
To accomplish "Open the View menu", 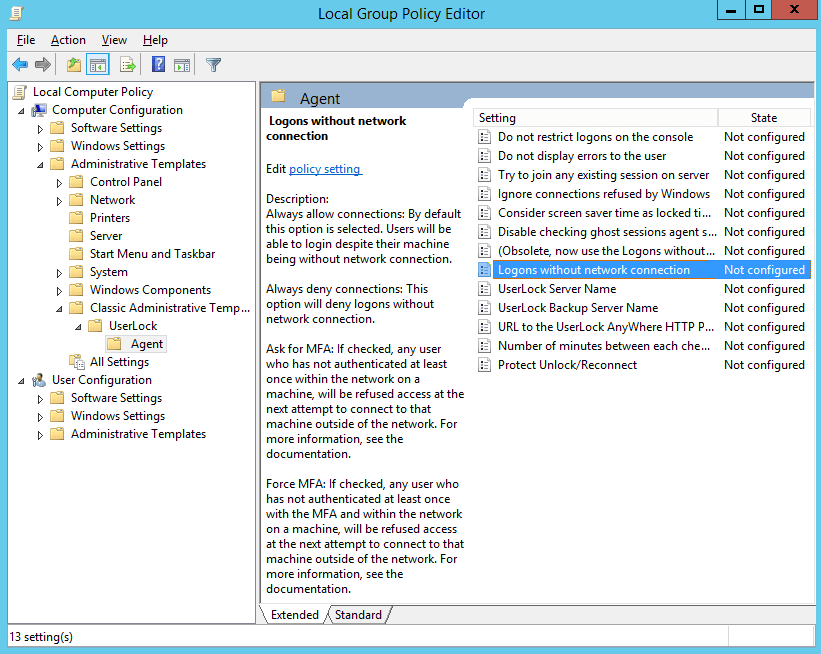I will (114, 40).
